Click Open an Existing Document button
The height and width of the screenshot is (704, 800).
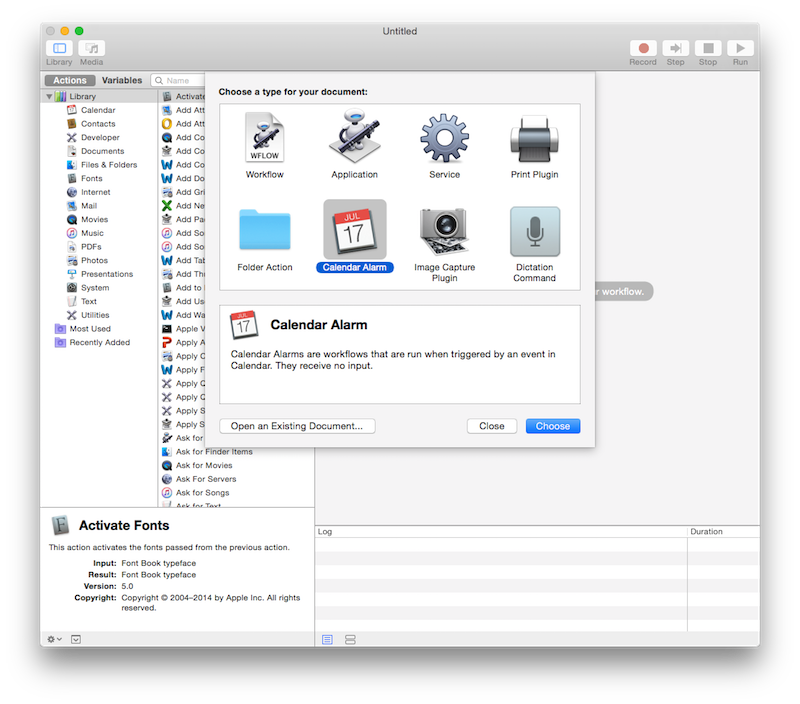[x=297, y=426]
